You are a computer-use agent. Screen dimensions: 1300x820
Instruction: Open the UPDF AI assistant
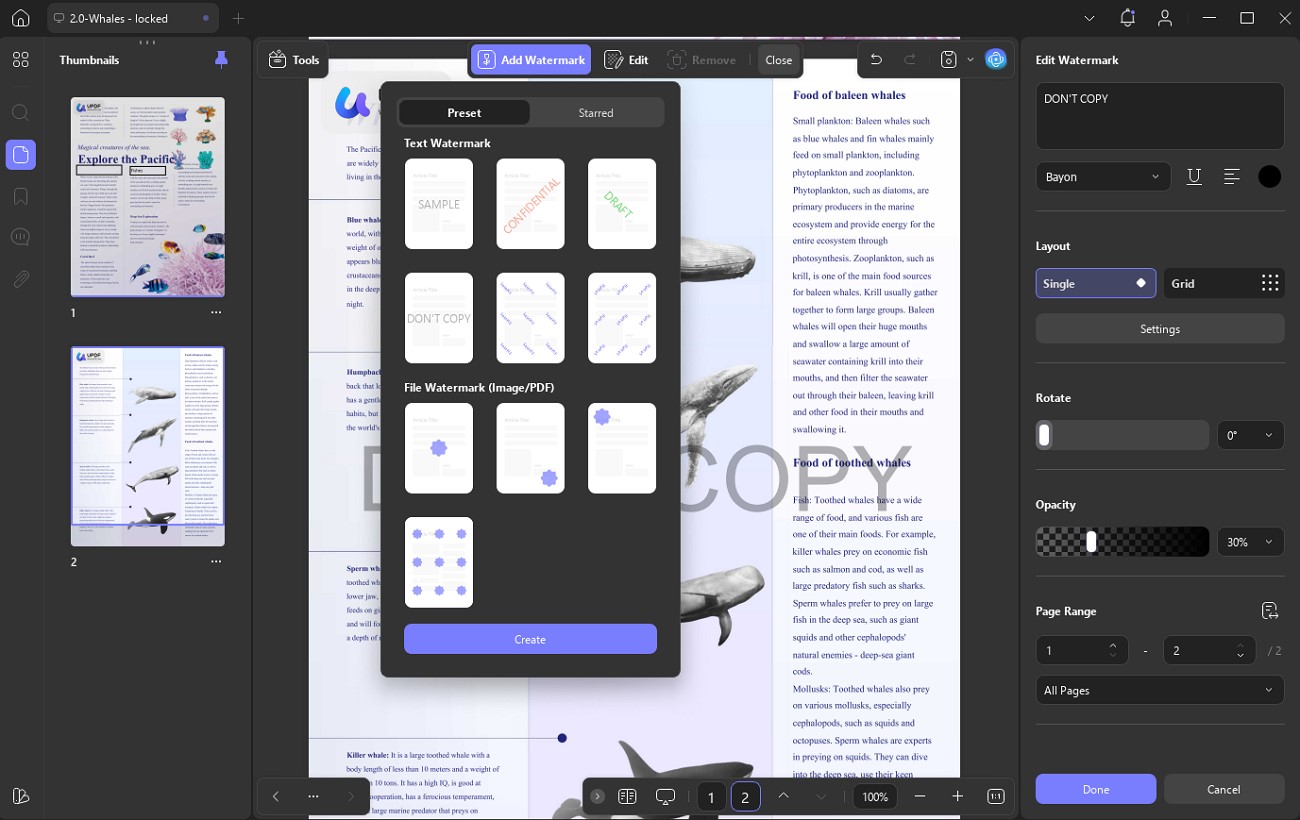(x=995, y=60)
